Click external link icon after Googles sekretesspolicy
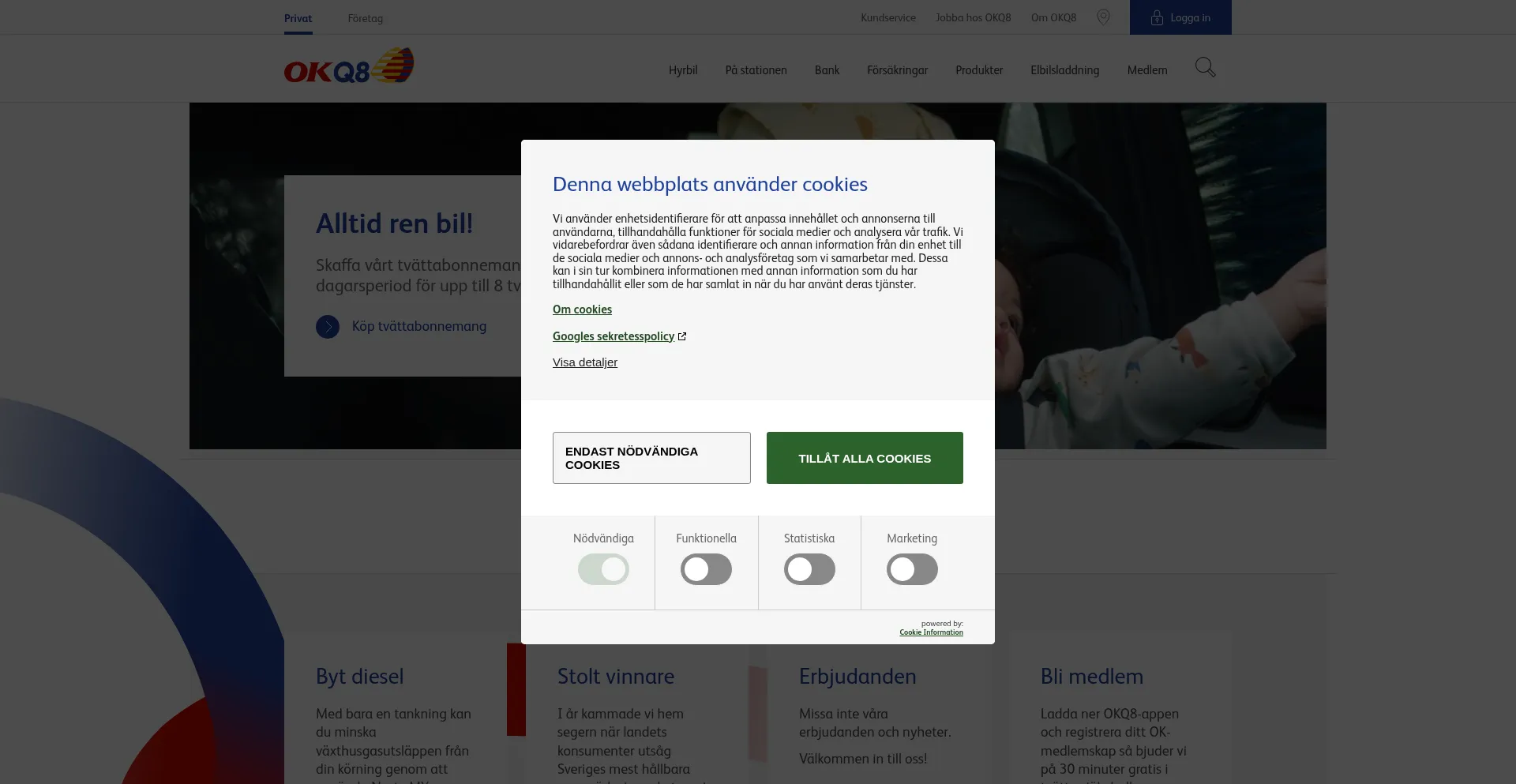Screen dimensions: 1516x784 (x=682, y=336)
